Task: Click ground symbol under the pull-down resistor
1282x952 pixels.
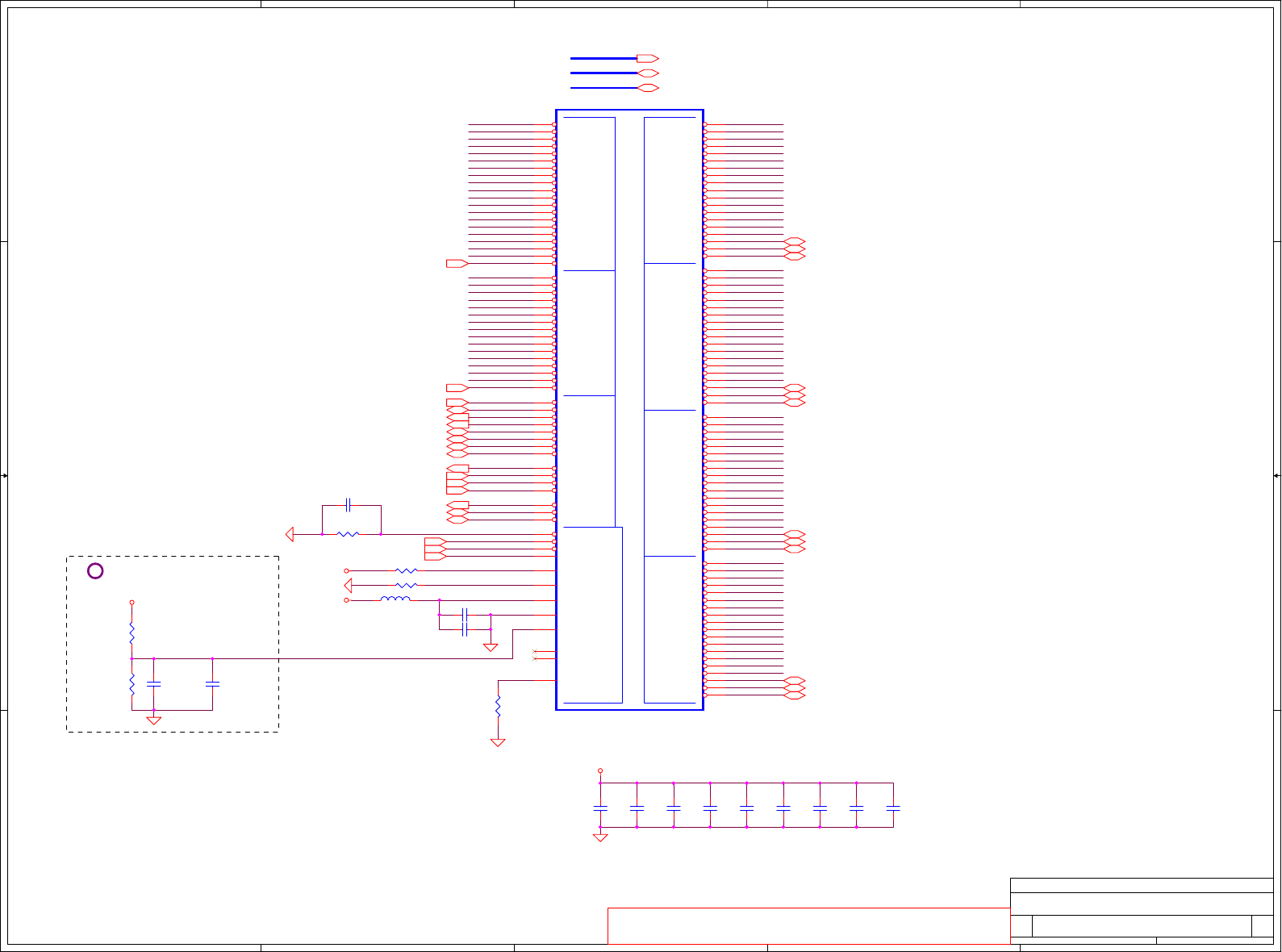Action: coord(498,742)
